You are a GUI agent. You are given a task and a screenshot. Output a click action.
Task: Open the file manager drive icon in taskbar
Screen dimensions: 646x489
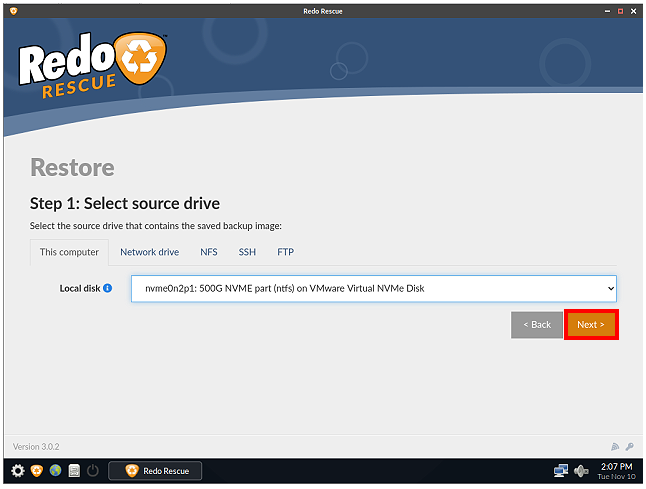(74, 470)
